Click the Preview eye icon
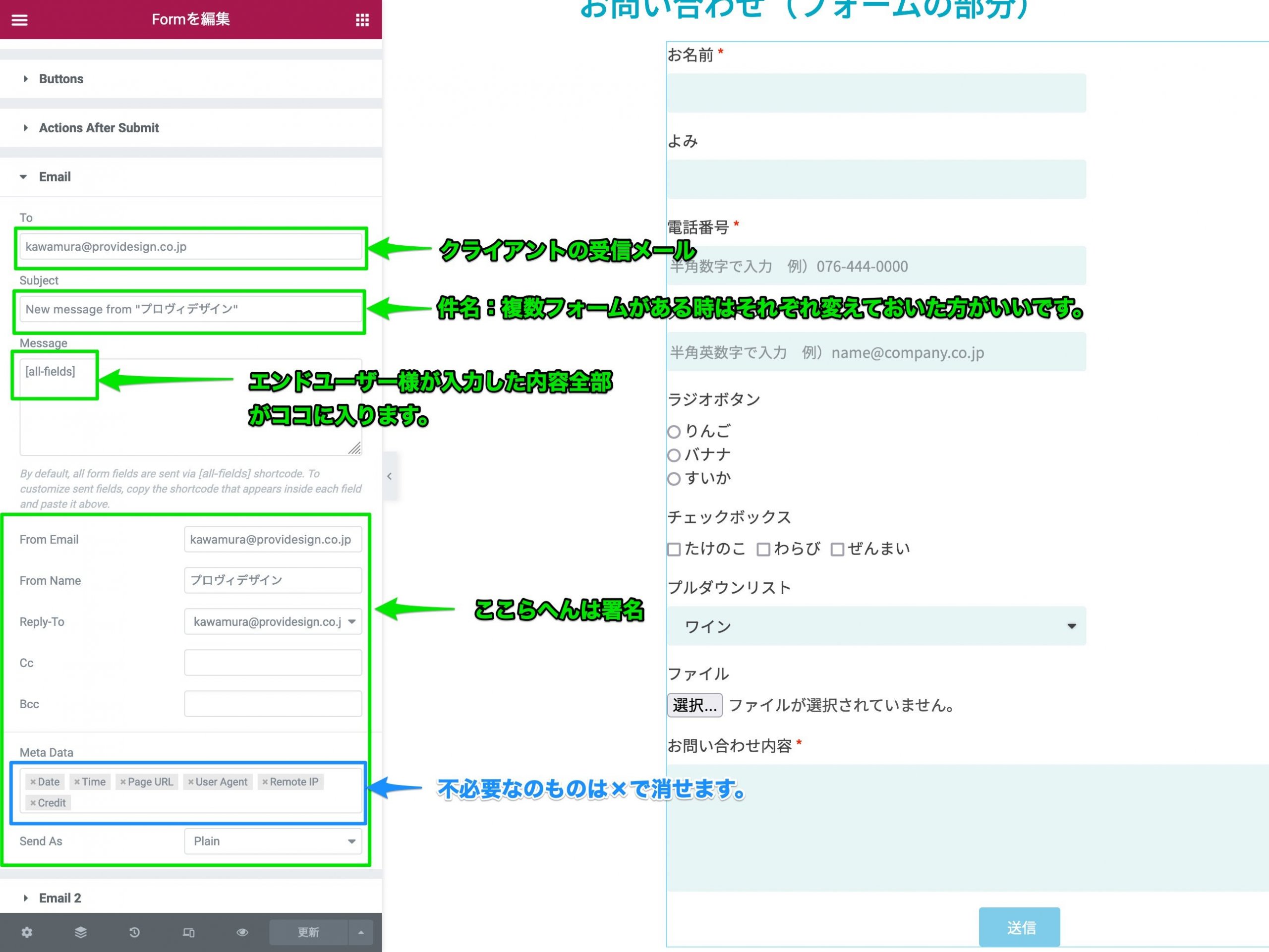 (242, 932)
